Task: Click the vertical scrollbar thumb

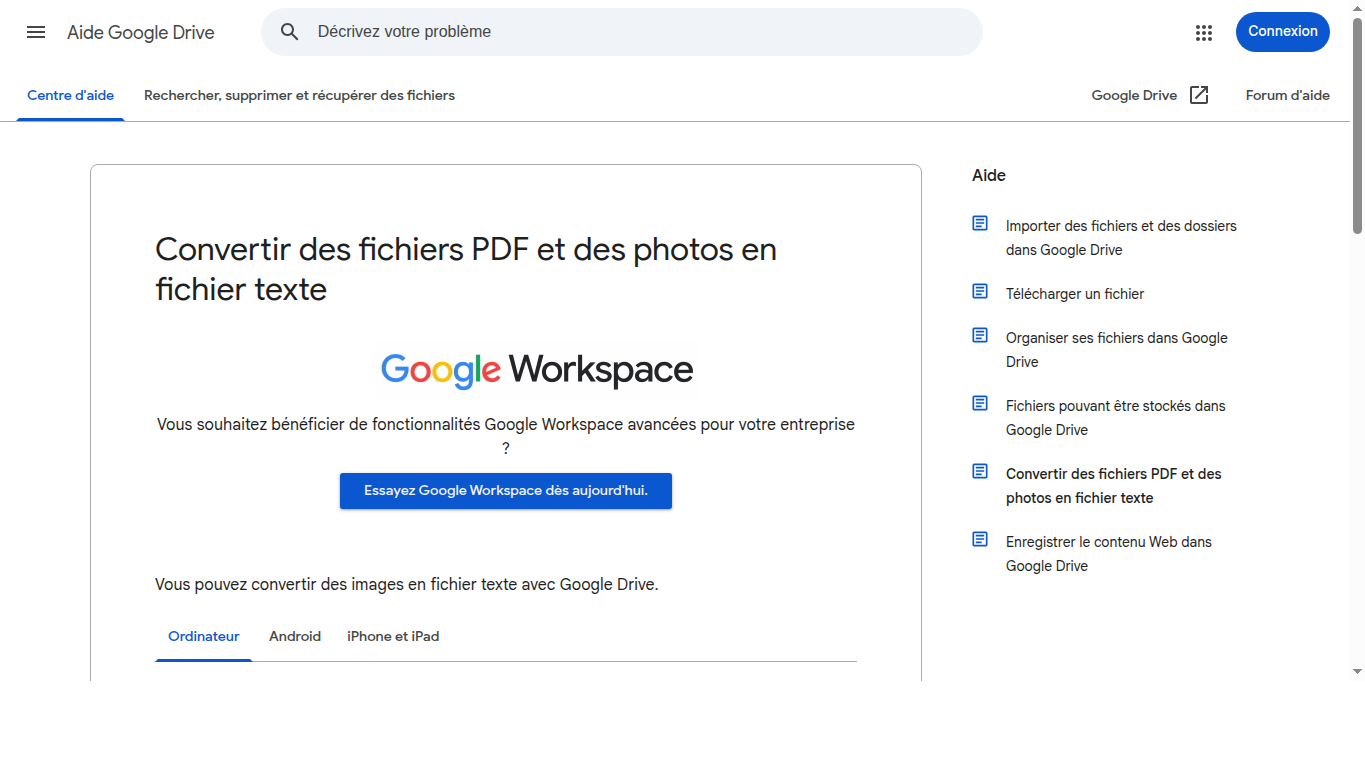Action: tap(1357, 125)
